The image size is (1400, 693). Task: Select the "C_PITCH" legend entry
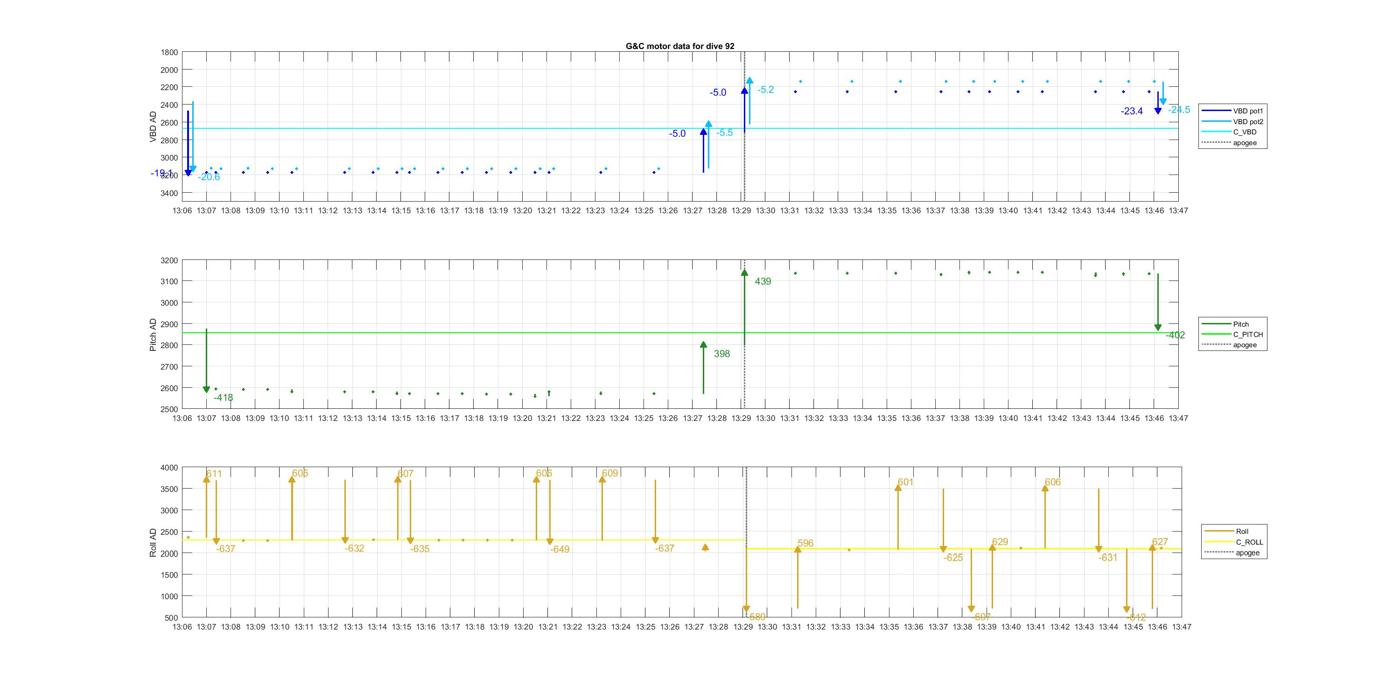[x=1232, y=334]
